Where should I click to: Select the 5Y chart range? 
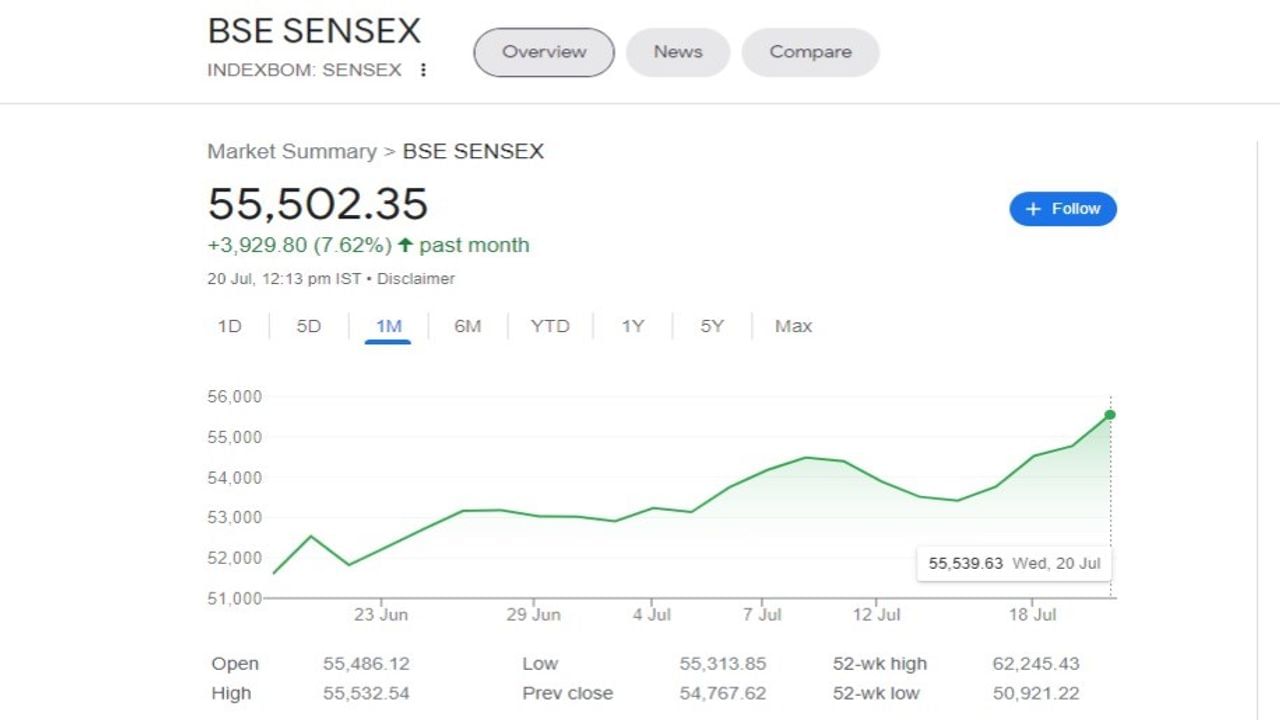(x=710, y=326)
